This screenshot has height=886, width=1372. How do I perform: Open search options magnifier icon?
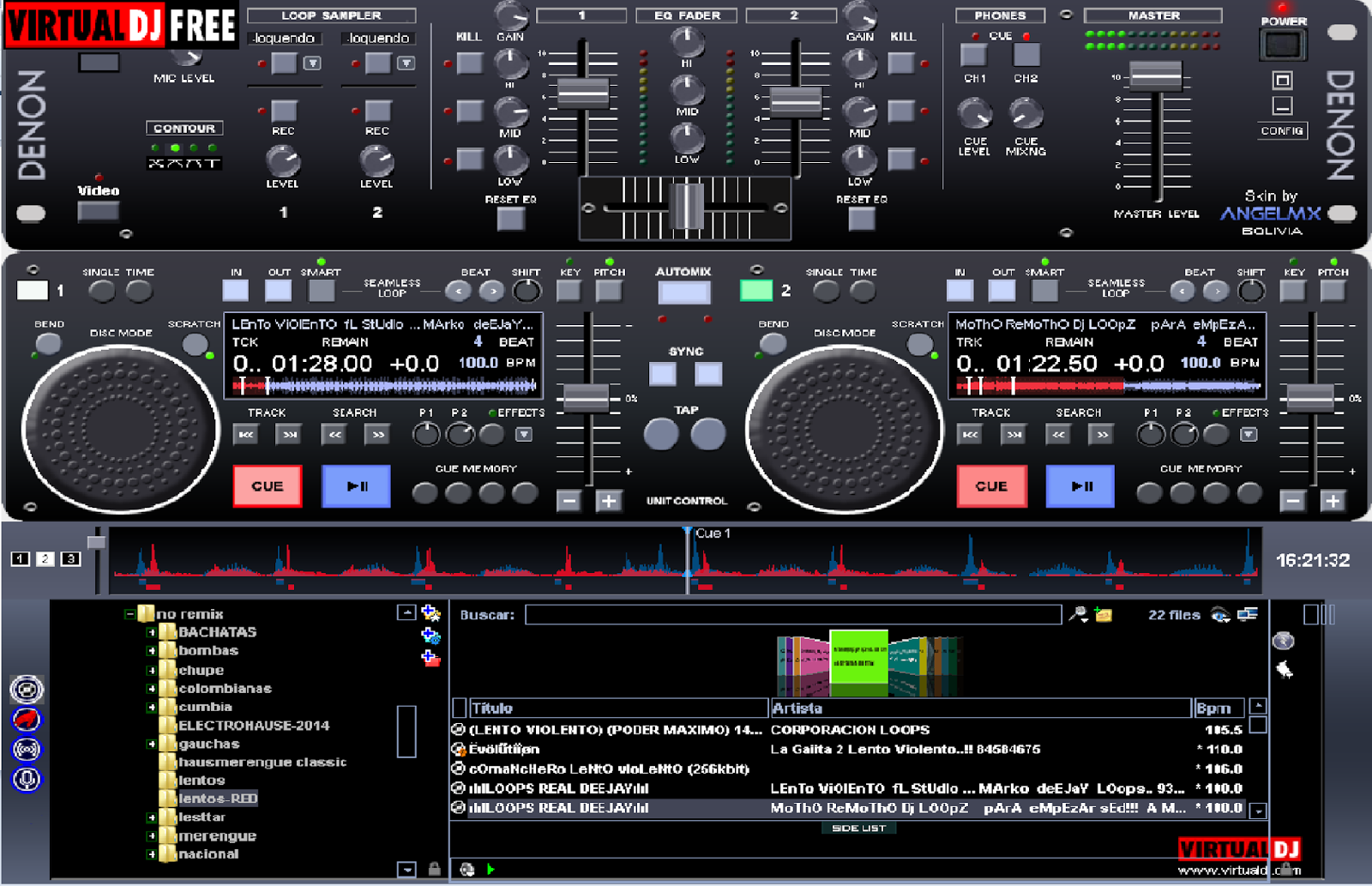(1078, 614)
